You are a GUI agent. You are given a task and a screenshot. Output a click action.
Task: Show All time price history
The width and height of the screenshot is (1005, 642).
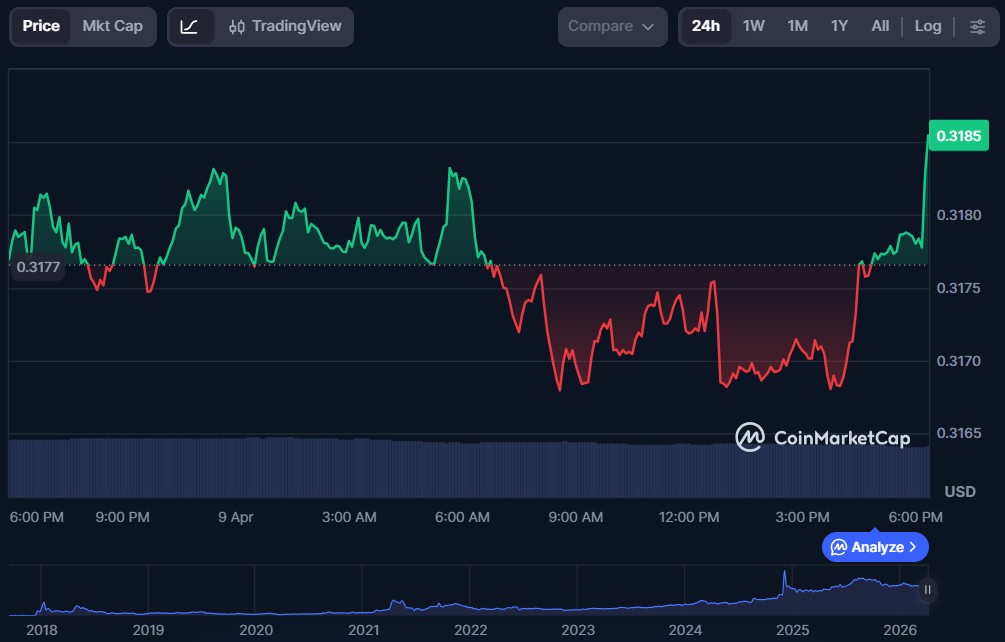click(880, 27)
